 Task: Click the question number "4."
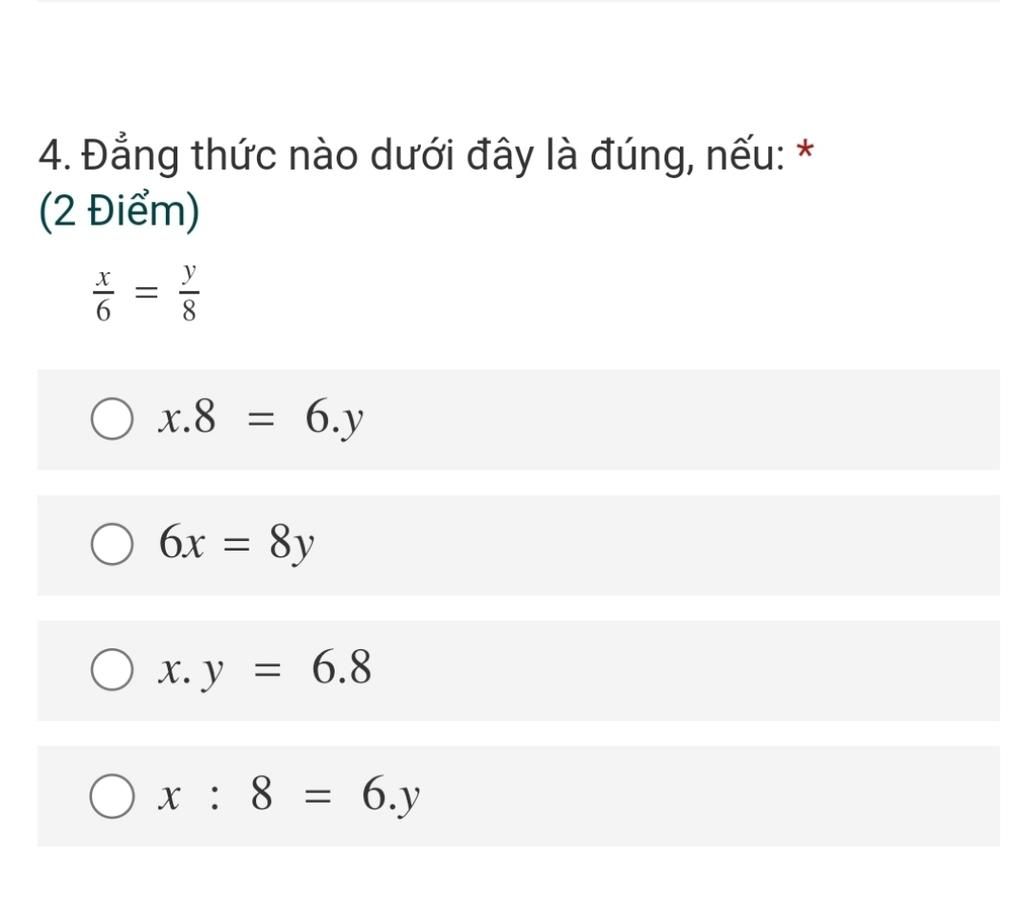(x=56, y=157)
